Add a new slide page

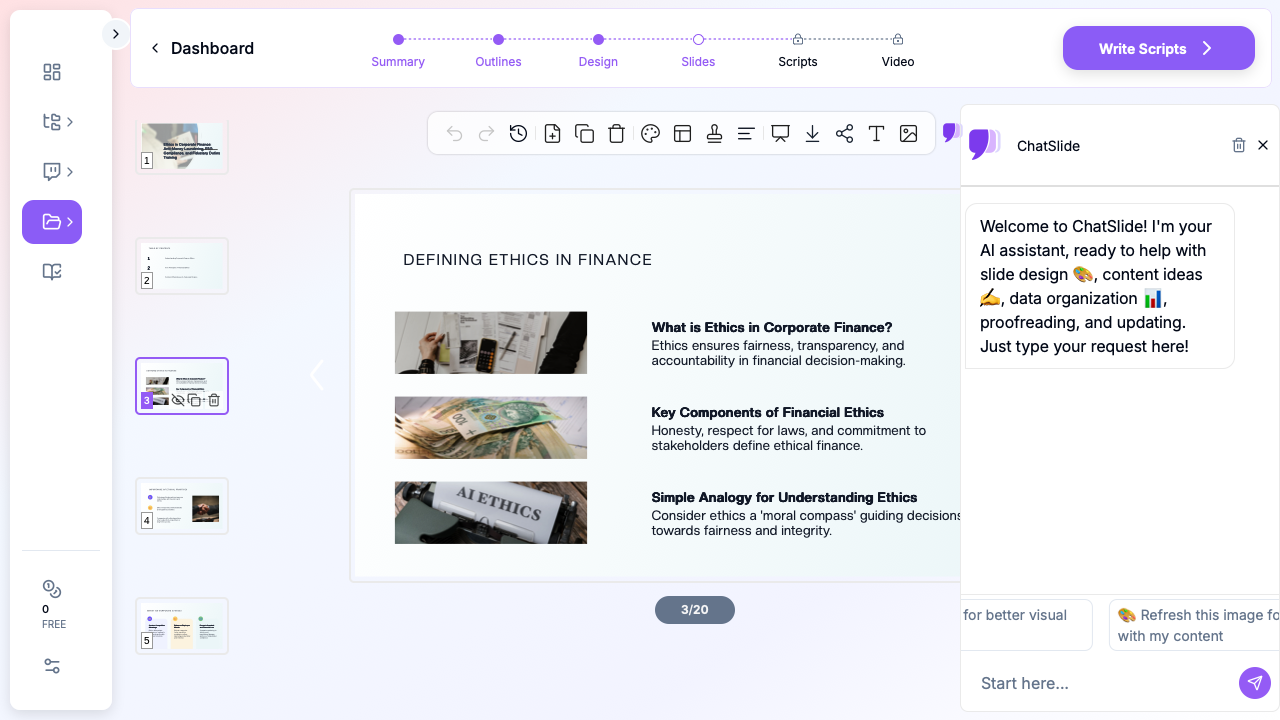pyautogui.click(x=552, y=134)
